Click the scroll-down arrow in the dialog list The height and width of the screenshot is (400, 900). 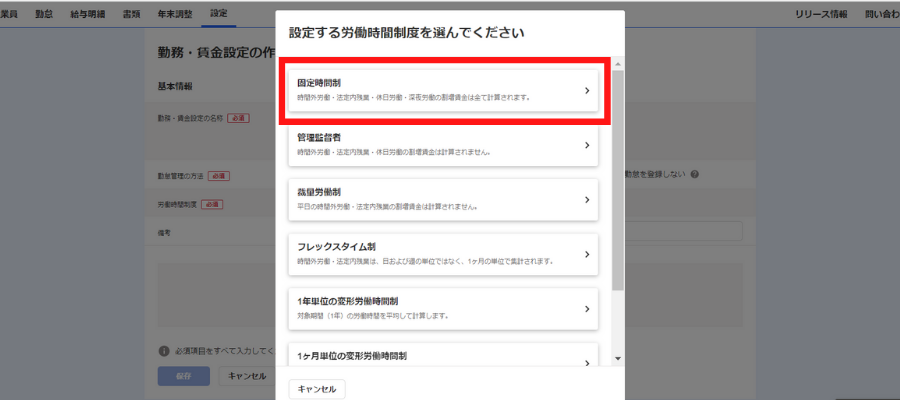tap(618, 359)
